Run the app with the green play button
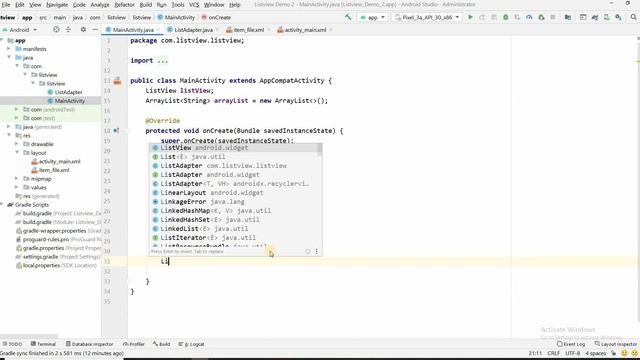Screen dimensions: 640x360 [470, 17]
